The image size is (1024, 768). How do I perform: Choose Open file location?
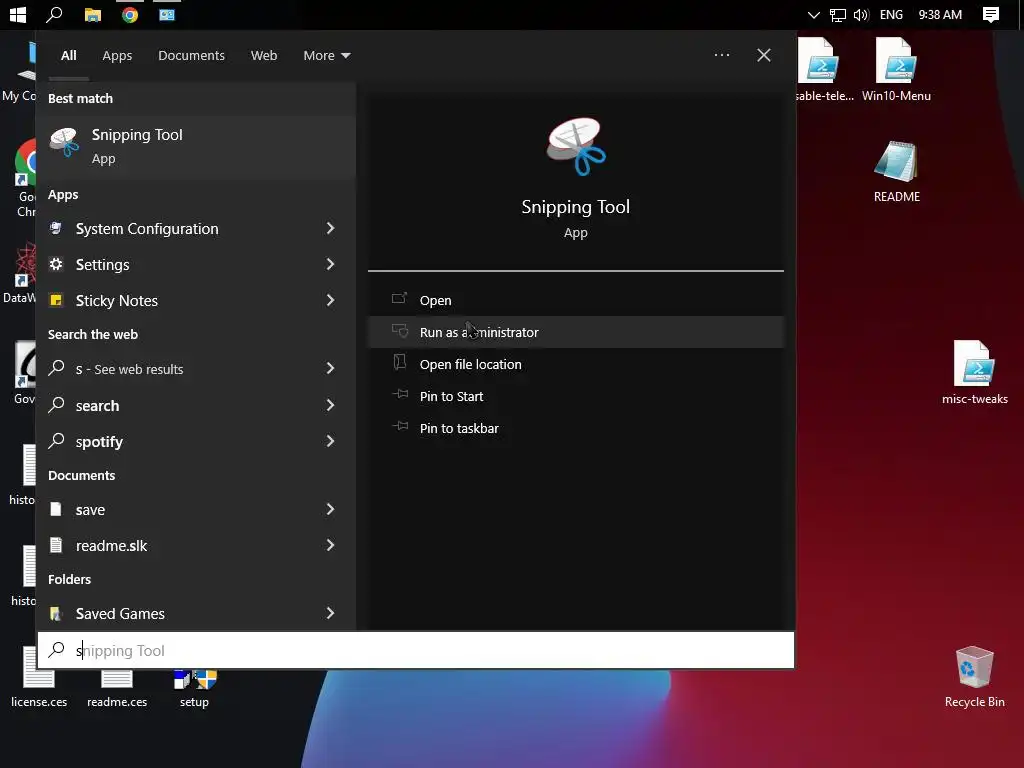point(575,364)
